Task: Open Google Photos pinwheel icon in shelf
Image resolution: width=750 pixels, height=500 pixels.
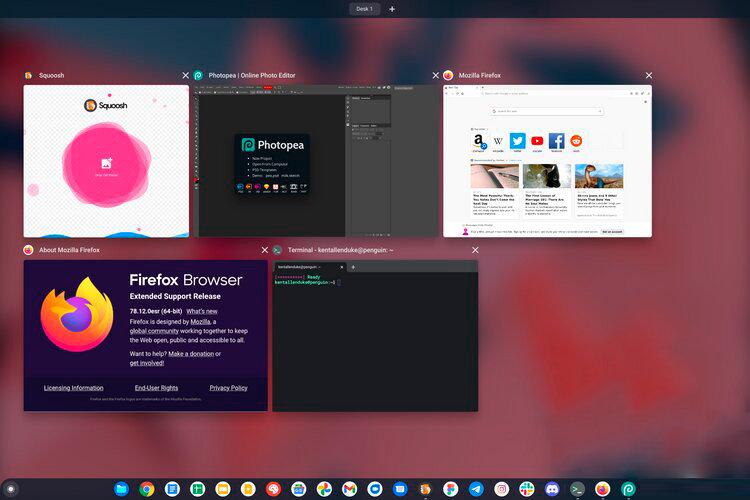Action: point(324,489)
